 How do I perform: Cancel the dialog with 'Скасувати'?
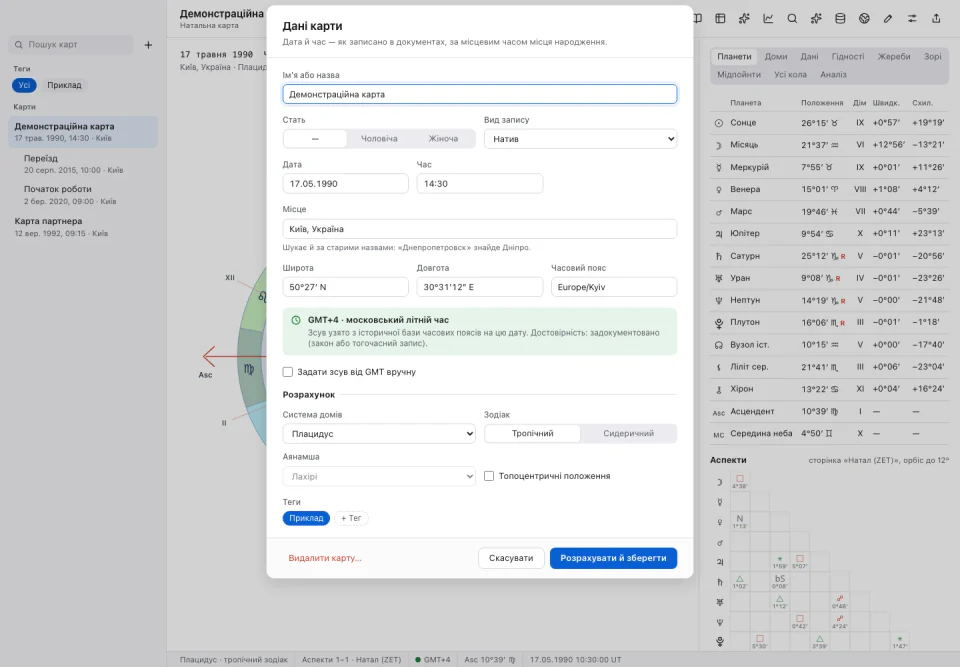click(x=511, y=558)
